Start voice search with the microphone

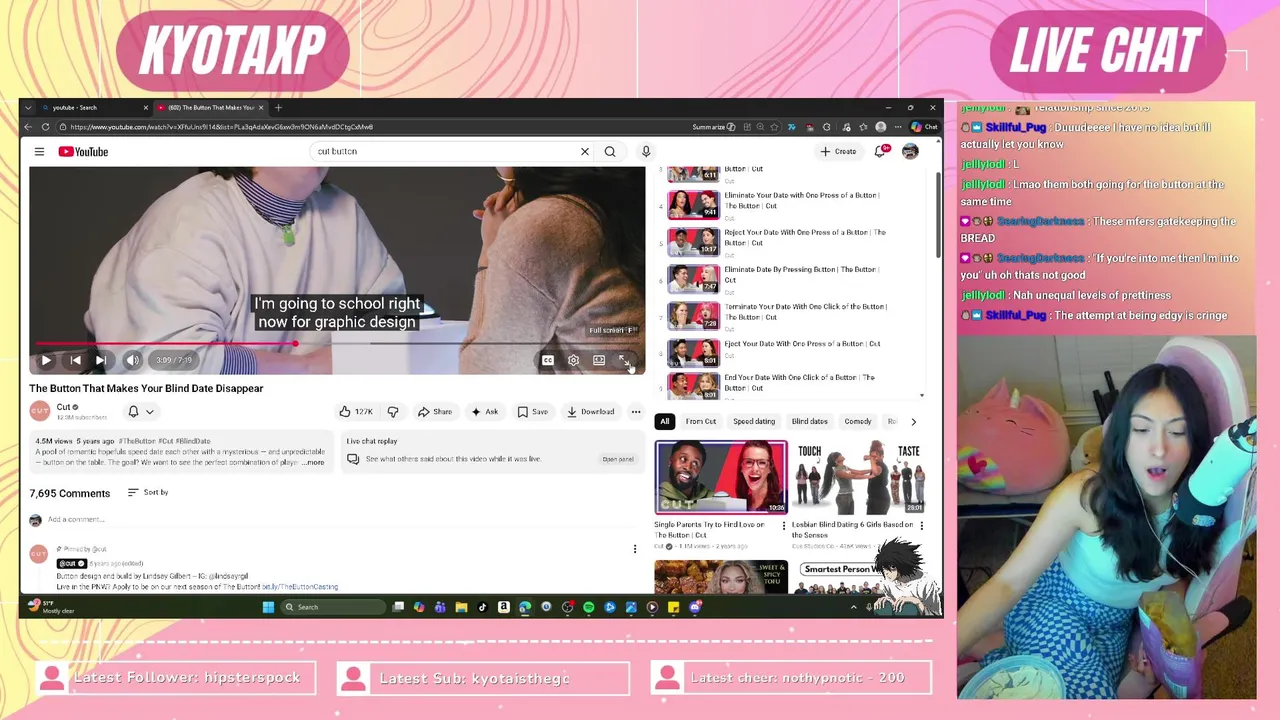pos(646,151)
